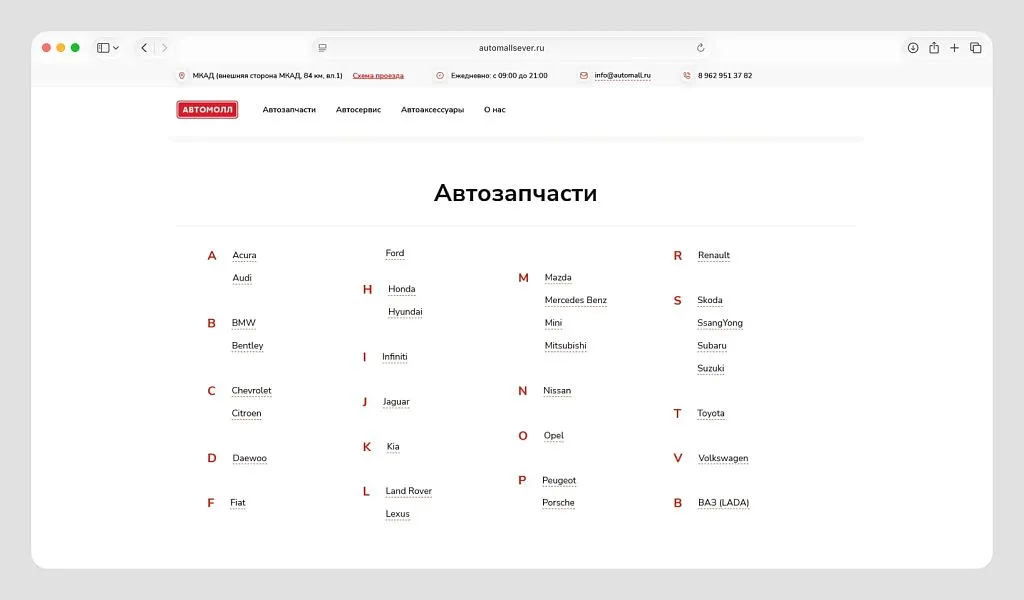Select the Renault brand link

(714, 255)
